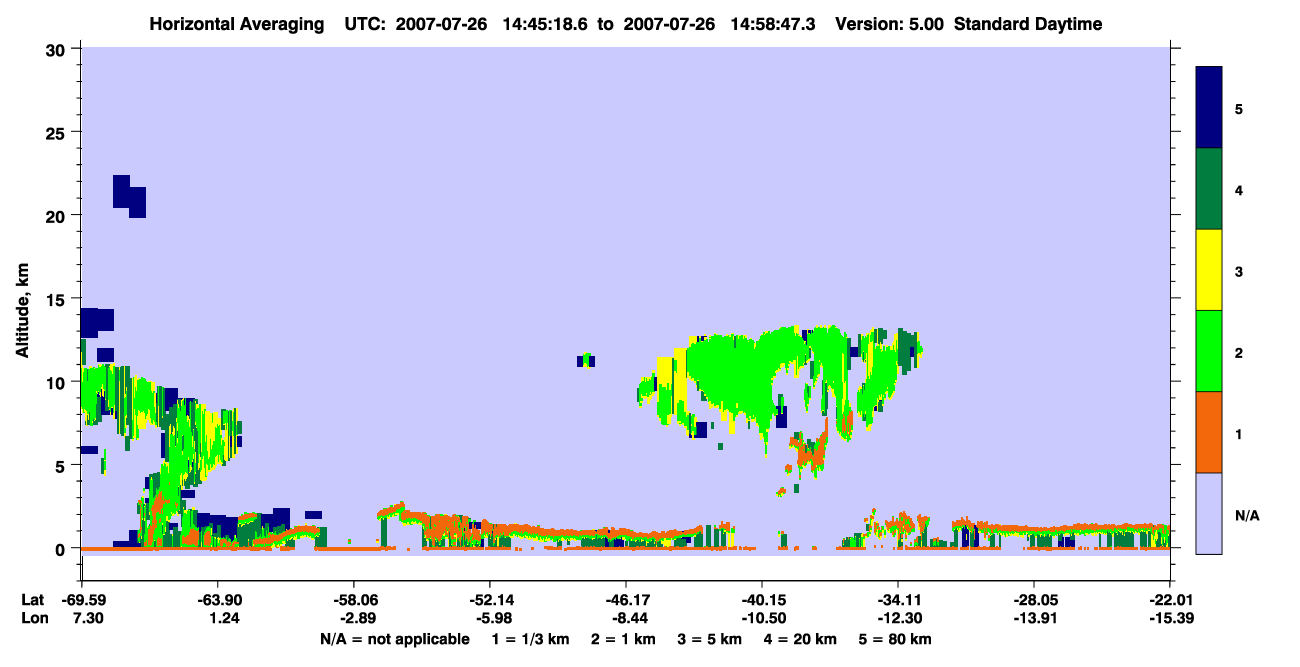This screenshot has width=1300, height=667.
Task: Click the small isolated feature near 11 km mid-plot
Action: (586, 360)
